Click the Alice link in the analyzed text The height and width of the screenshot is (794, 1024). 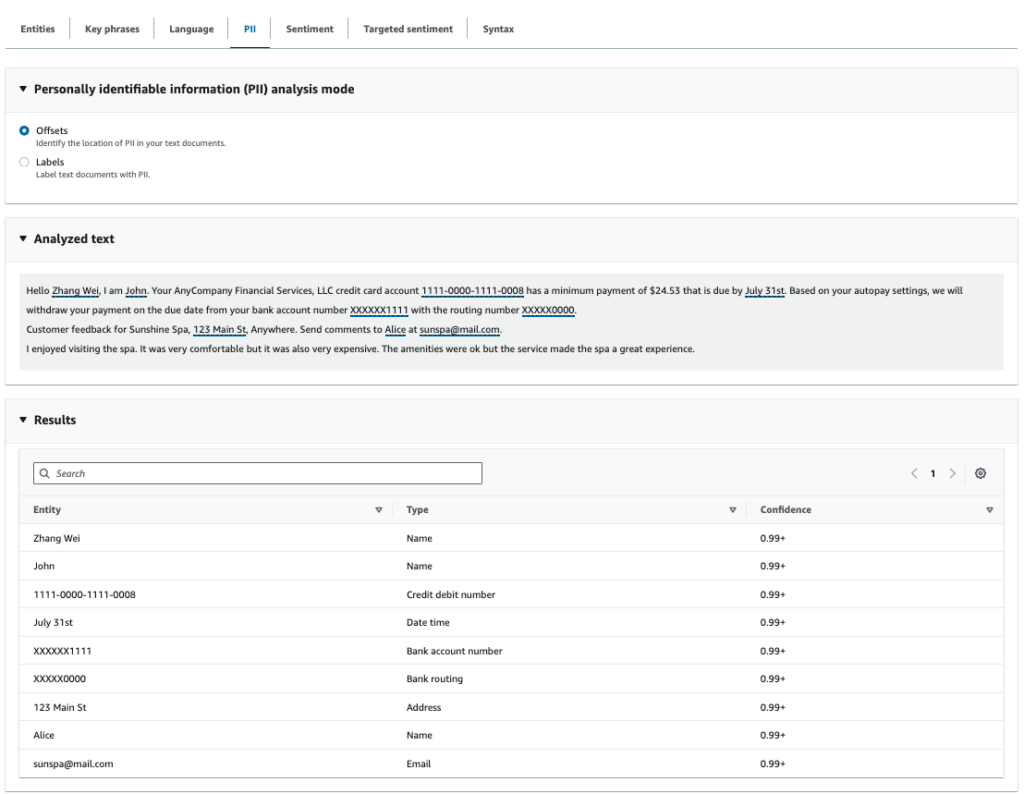[396, 329]
